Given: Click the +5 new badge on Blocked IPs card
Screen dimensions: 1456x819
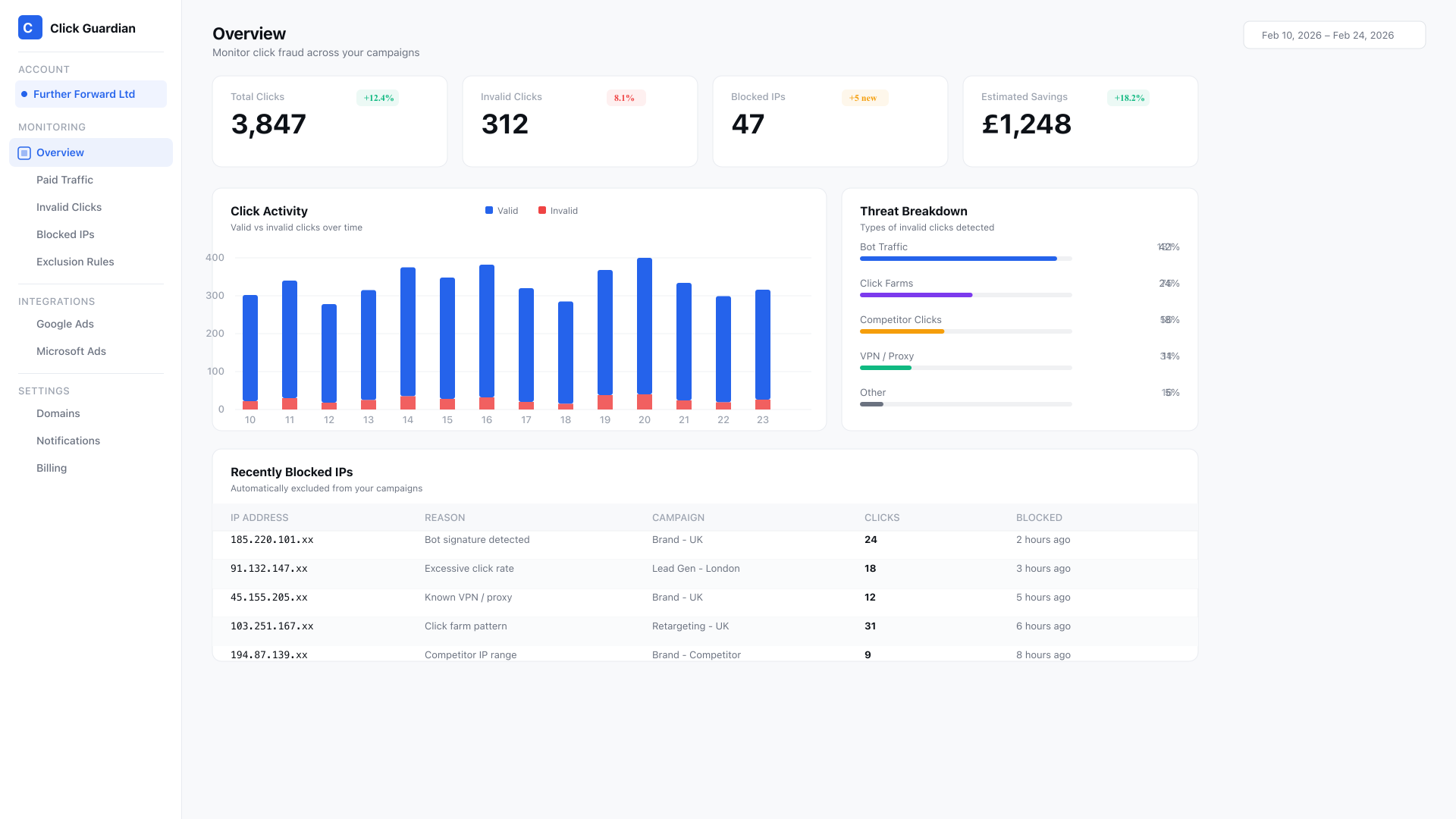Looking at the screenshot, I should 864,97.
